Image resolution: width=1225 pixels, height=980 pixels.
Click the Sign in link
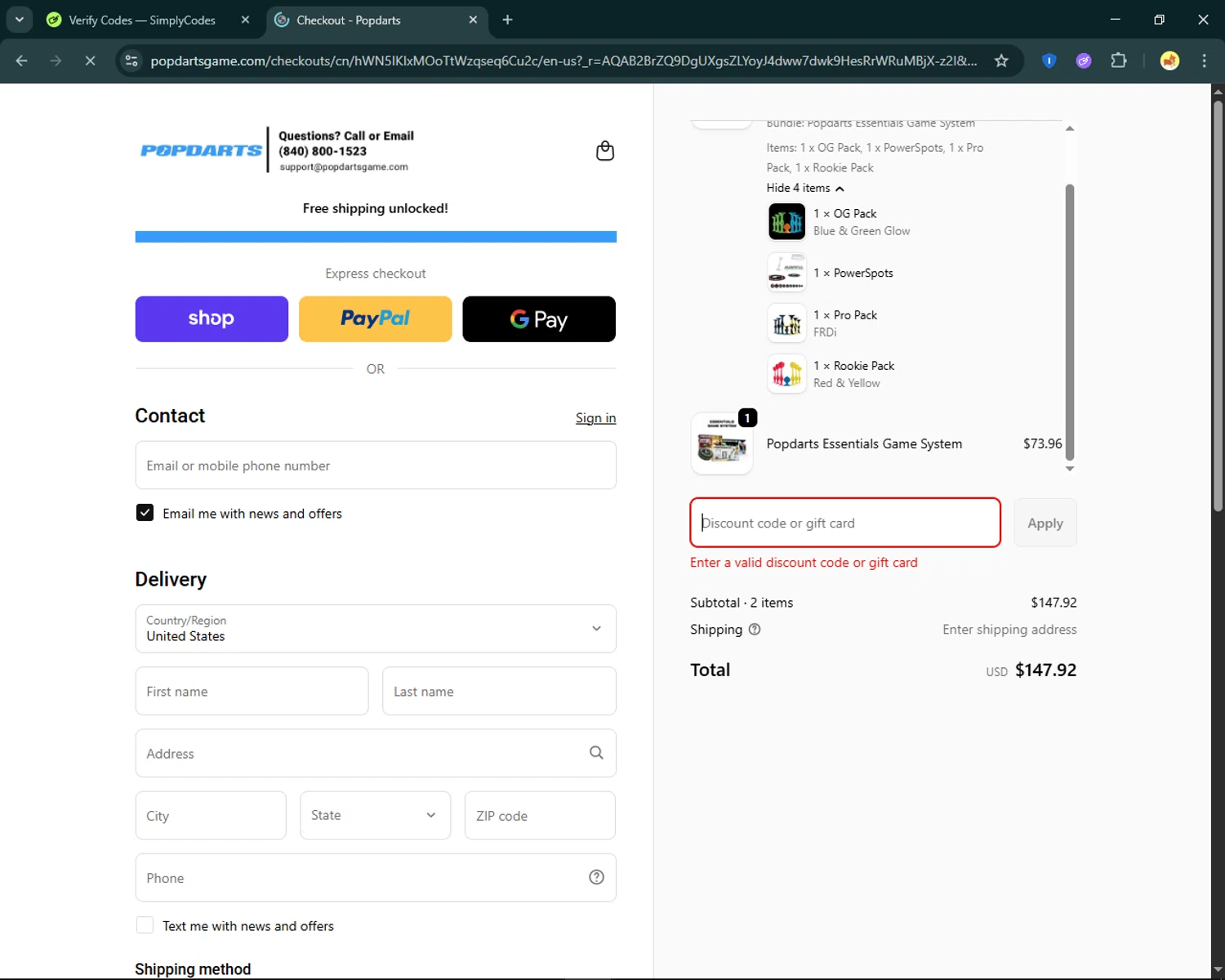595,417
